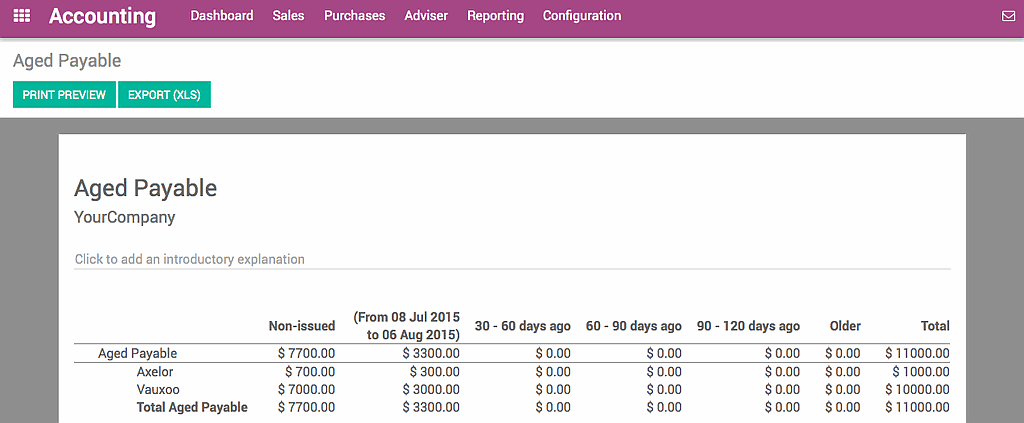The image size is (1024, 423).
Task: Click the 30 - 60 days ago header
Action: coord(522,326)
